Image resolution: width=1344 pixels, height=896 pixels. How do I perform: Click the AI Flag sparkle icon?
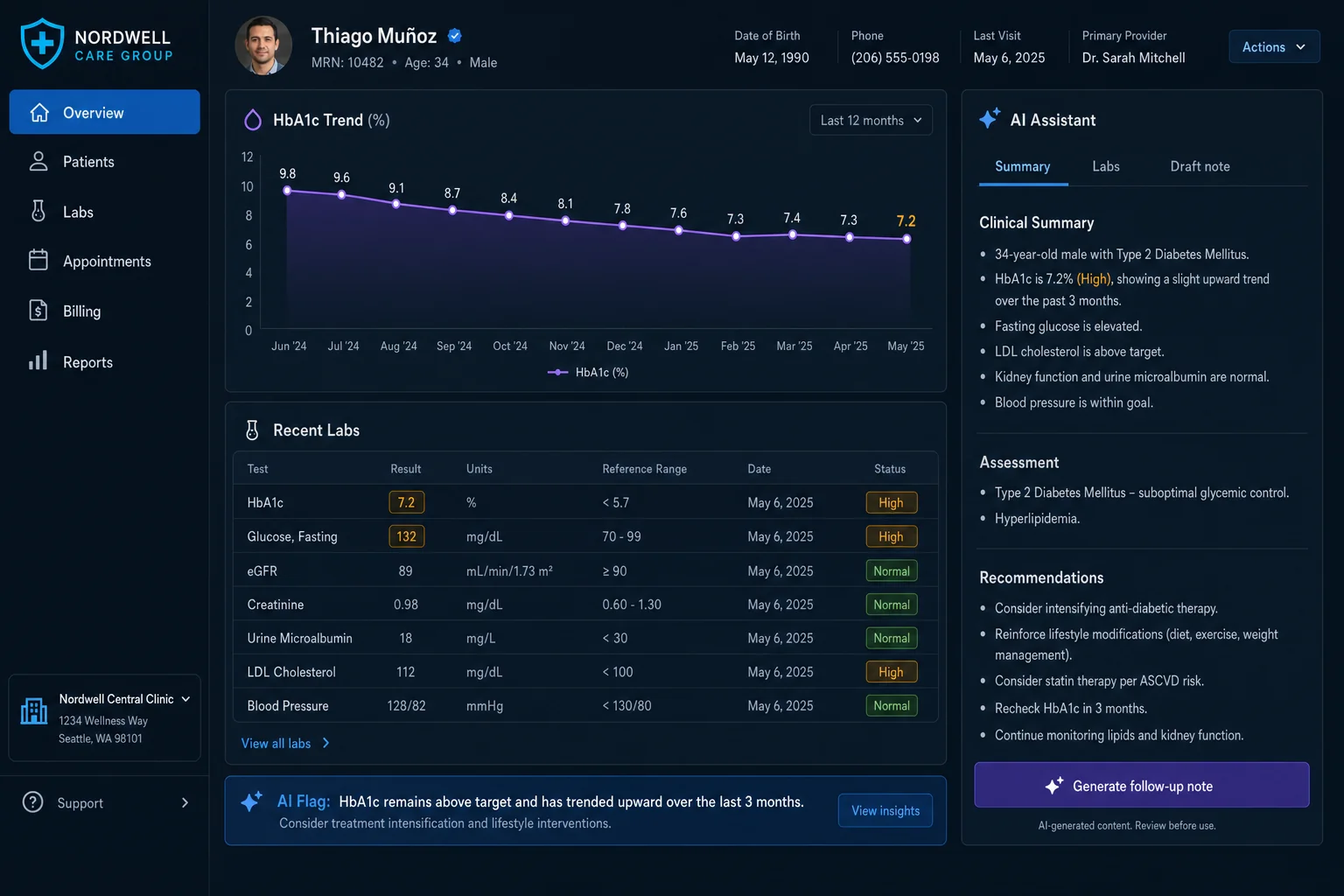point(252,801)
